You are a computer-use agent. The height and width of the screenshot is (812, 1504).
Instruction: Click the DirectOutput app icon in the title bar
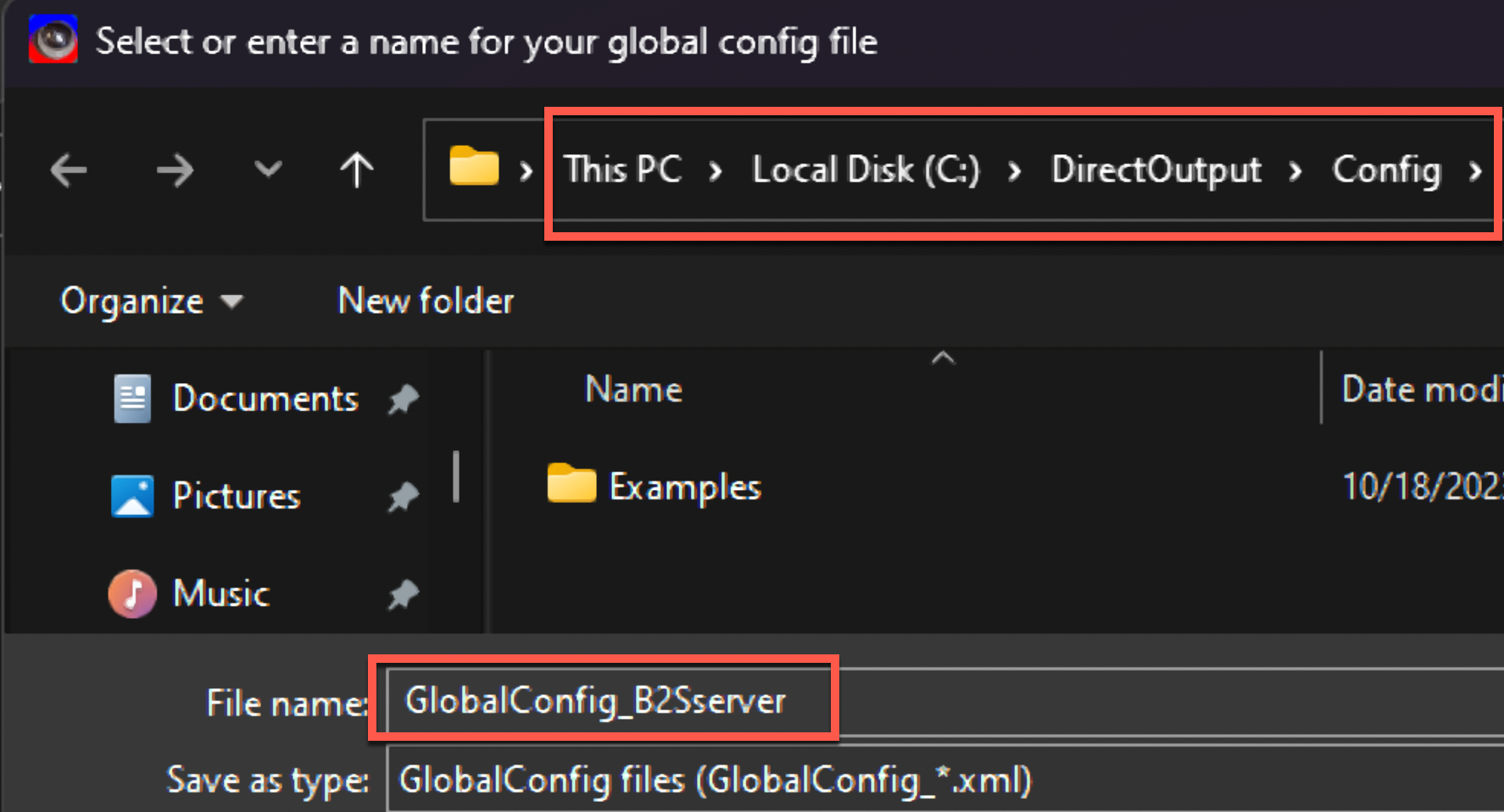click(x=53, y=40)
